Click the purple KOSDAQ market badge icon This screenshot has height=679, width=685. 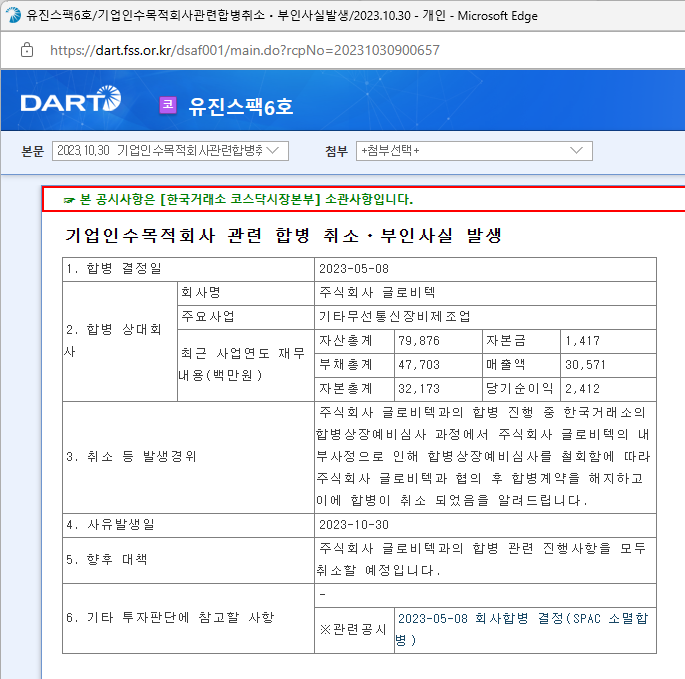(x=168, y=105)
